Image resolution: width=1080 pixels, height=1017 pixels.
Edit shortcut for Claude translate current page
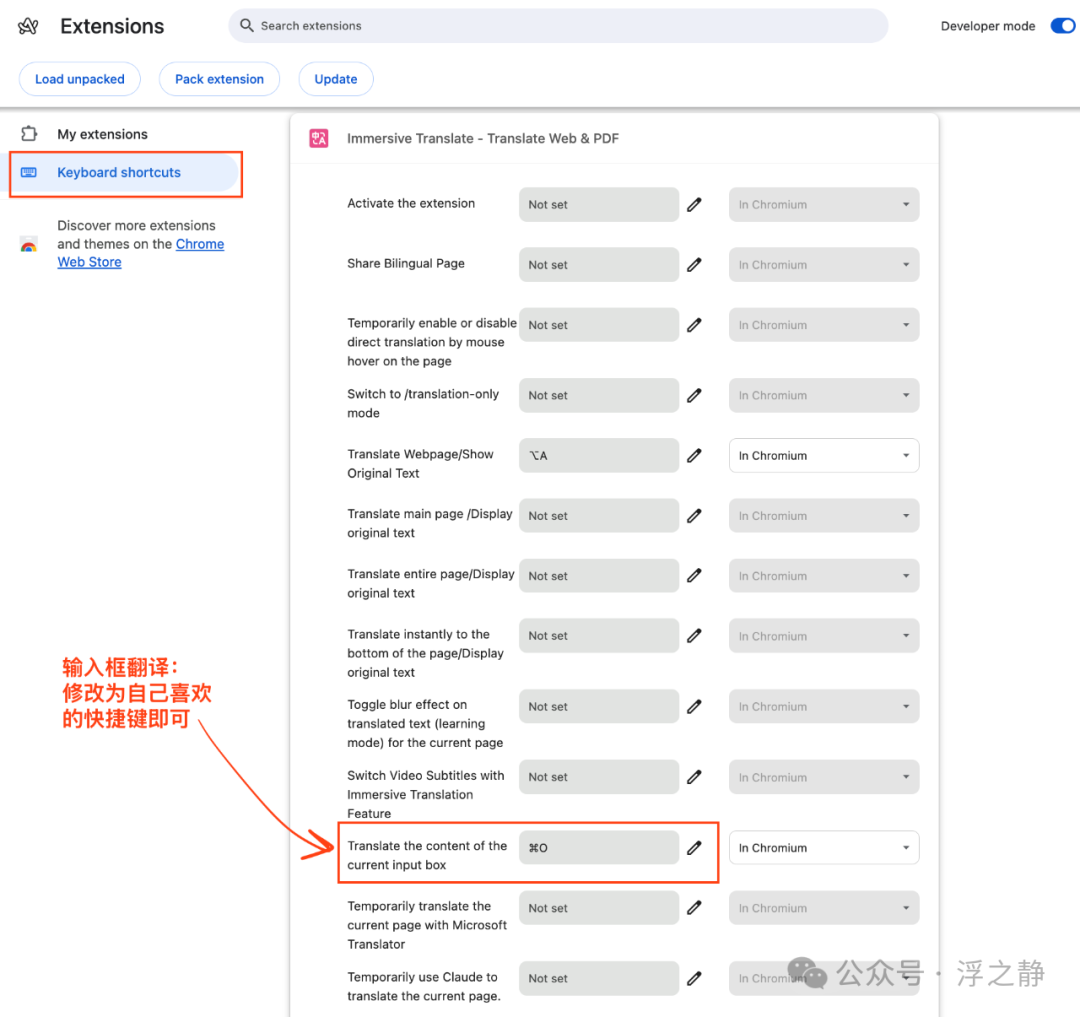694,978
